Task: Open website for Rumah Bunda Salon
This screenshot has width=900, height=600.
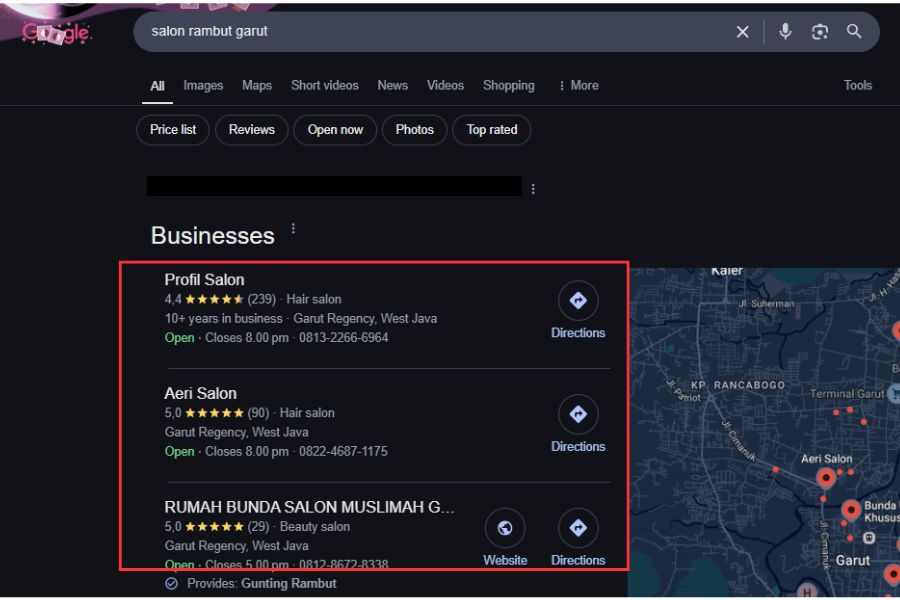Action: click(x=505, y=529)
